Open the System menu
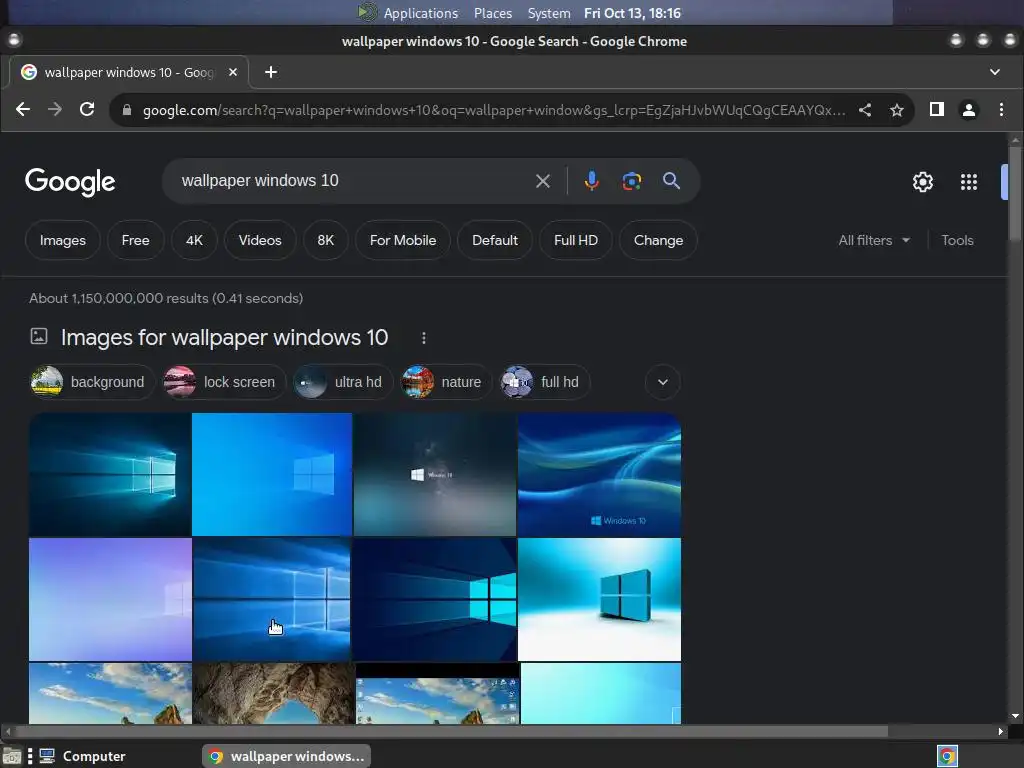The width and height of the screenshot is (1024, 768). [x=549, y=13]
